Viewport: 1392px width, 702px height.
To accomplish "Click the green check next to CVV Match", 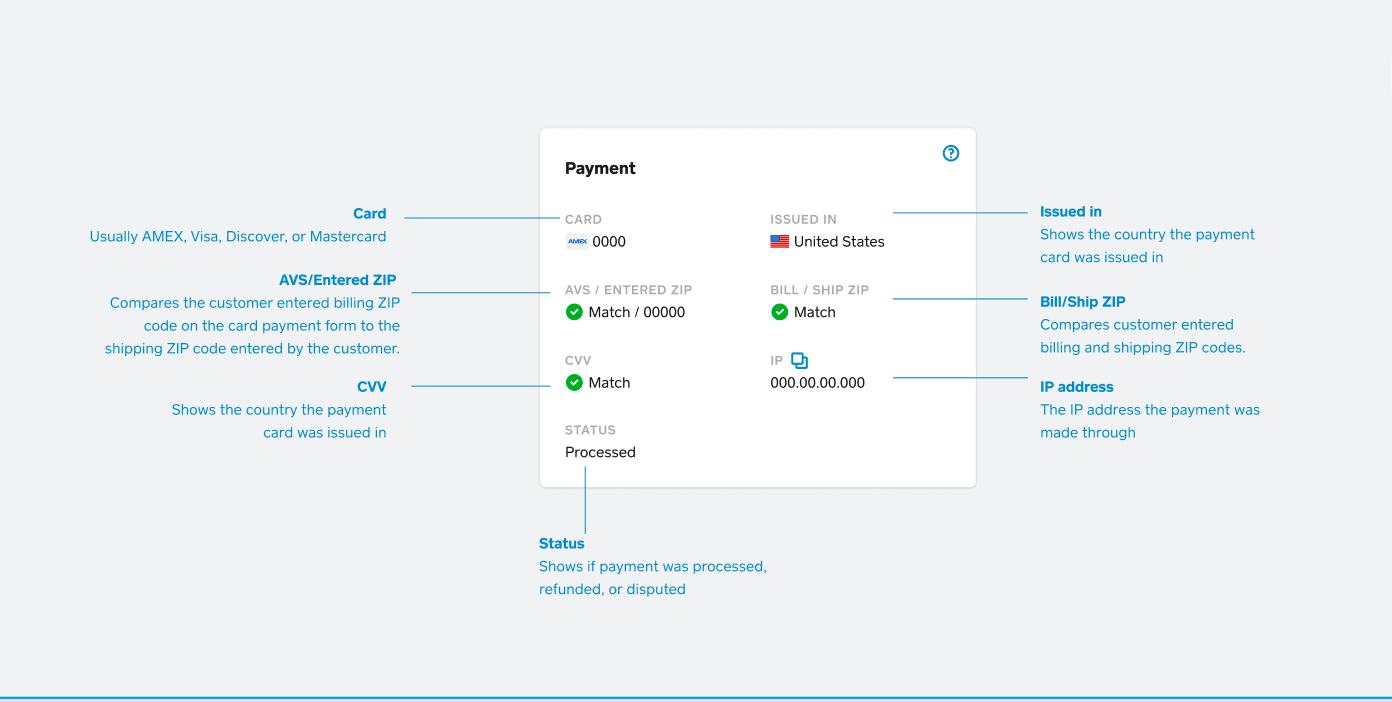I will tap(574, 382).
